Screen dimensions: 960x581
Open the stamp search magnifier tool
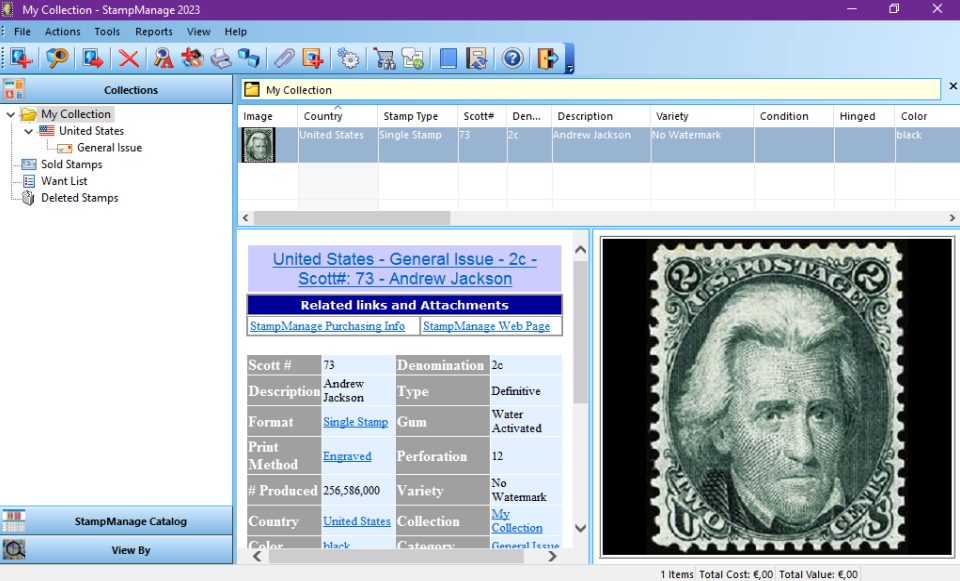pyautogui.click(x=57, y=58)
